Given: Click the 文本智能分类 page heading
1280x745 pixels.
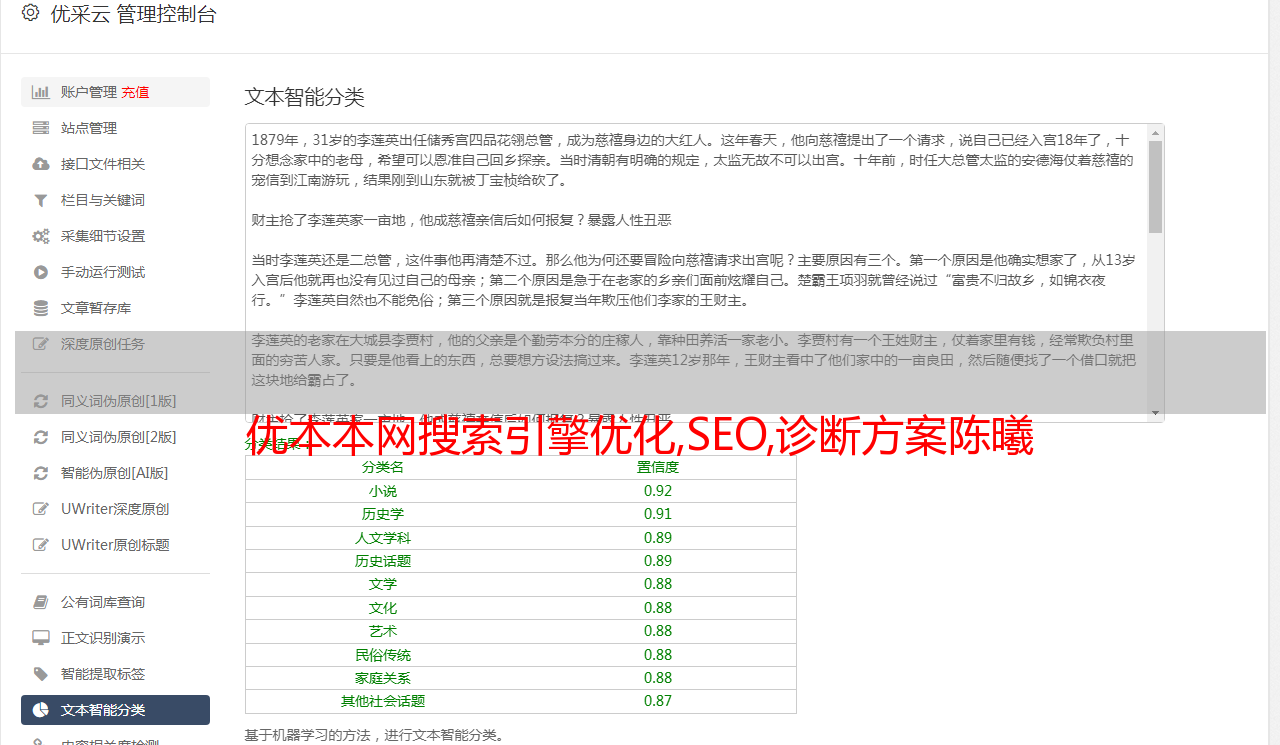Looking at the screenshot, I should [x=305, y=97].
